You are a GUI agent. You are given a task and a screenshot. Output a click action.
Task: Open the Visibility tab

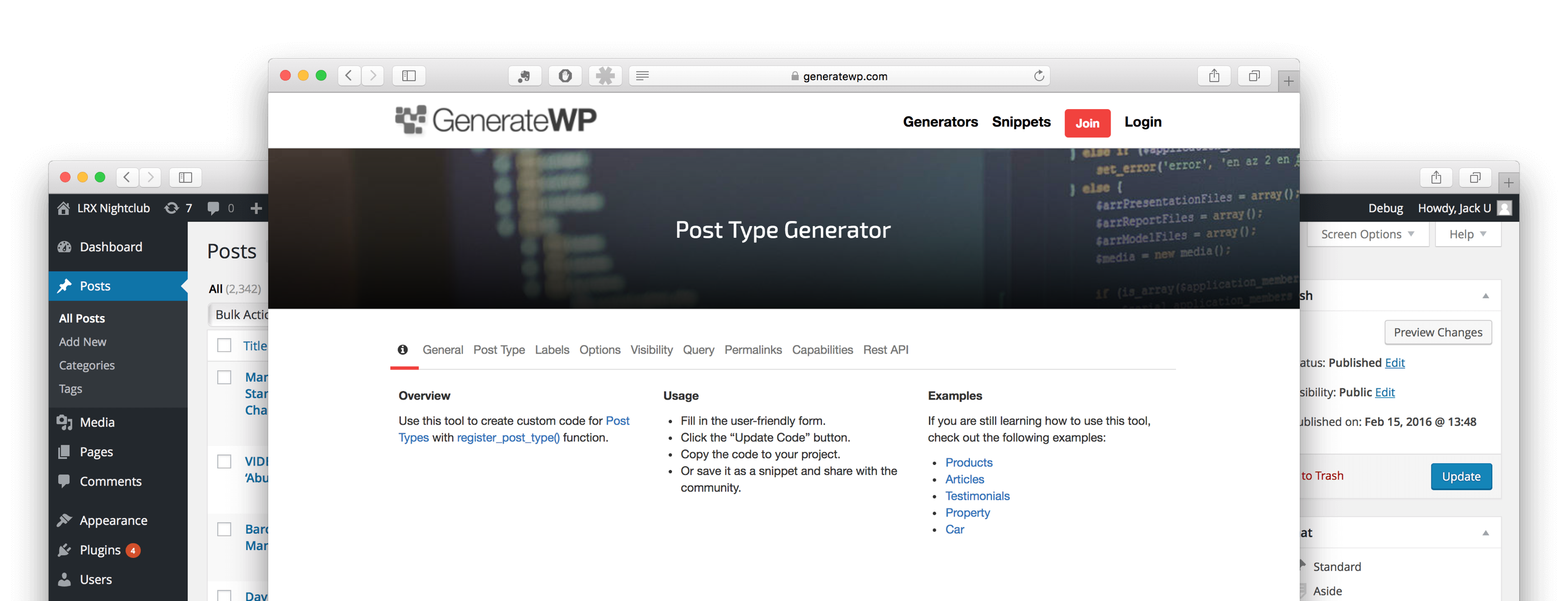pyautogui.click(x=651, y=350)
